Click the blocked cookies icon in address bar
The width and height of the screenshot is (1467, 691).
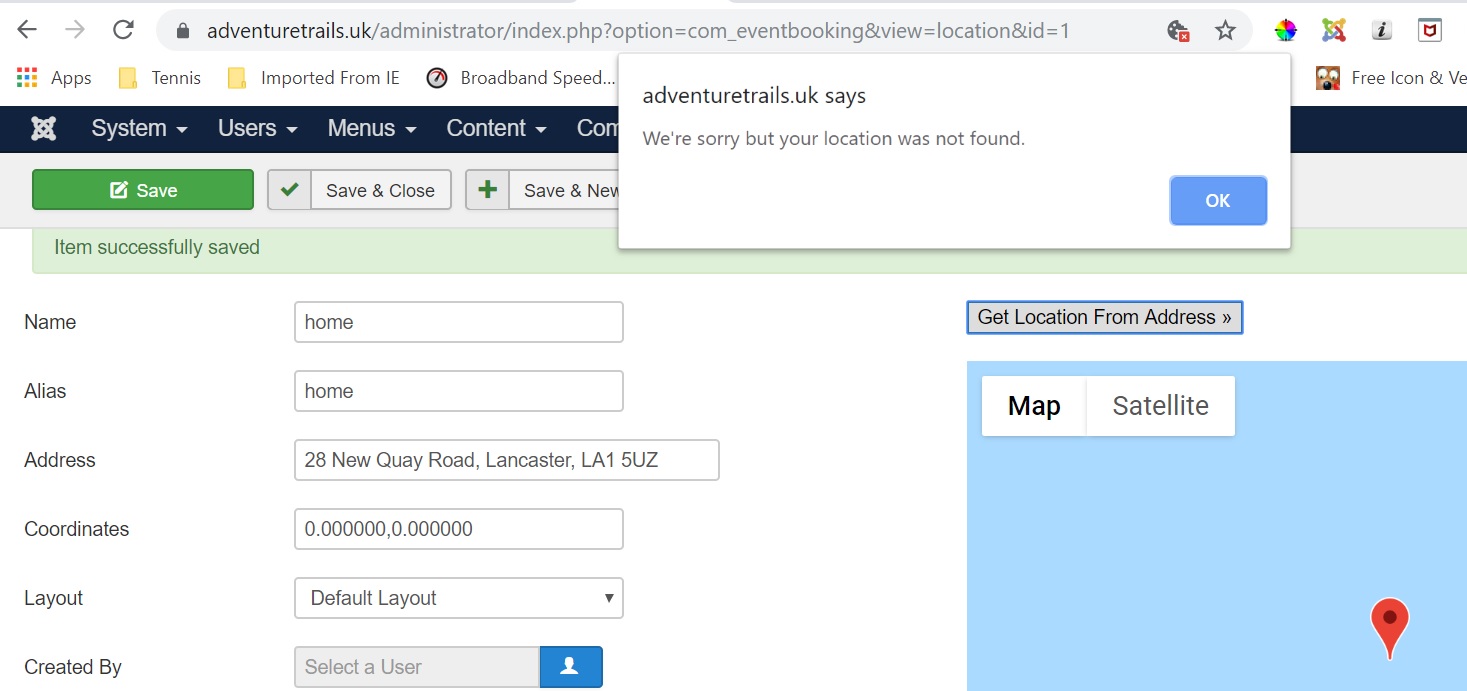[1178, 31]
